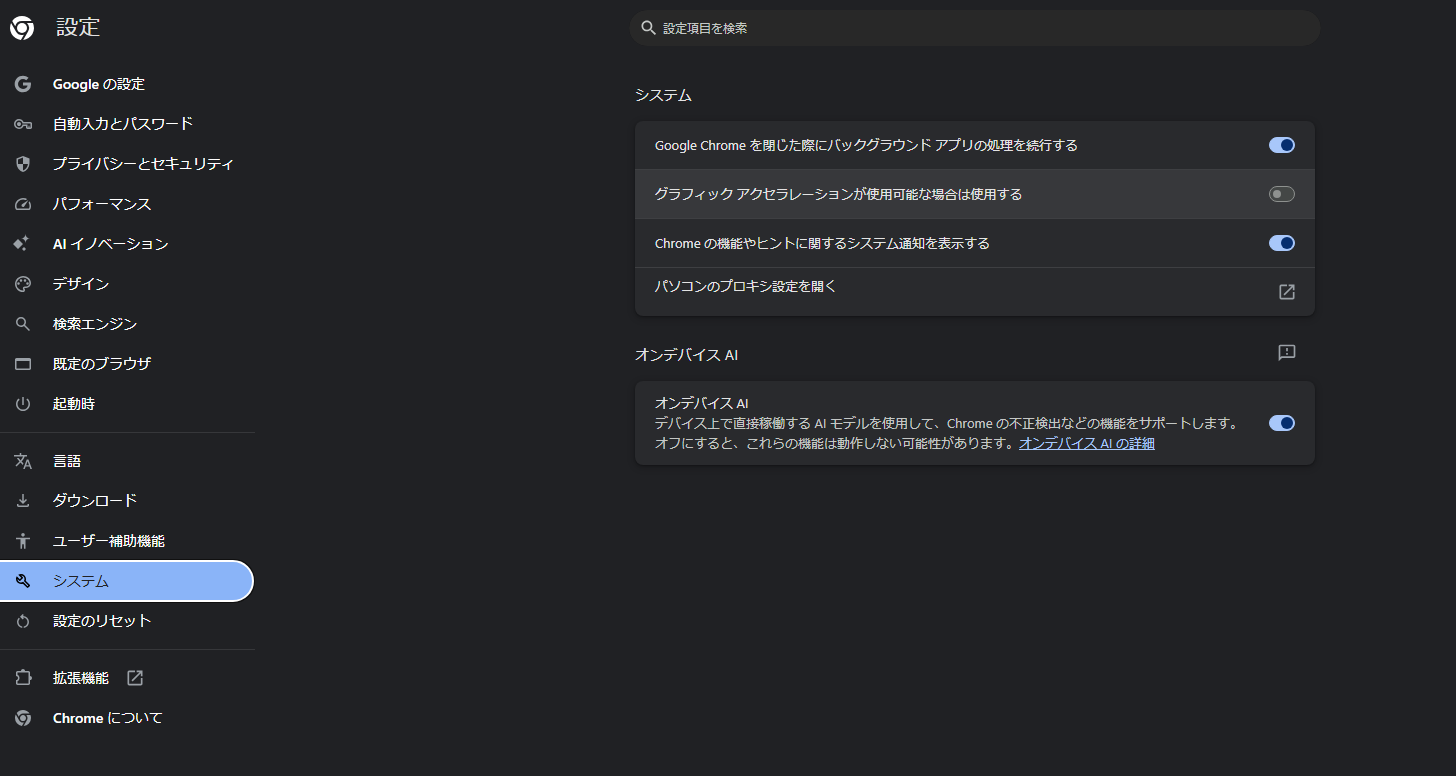Click the オンデバイス AI の詳細 link
Screen dimensions: 1456x776
[1087, 443]
